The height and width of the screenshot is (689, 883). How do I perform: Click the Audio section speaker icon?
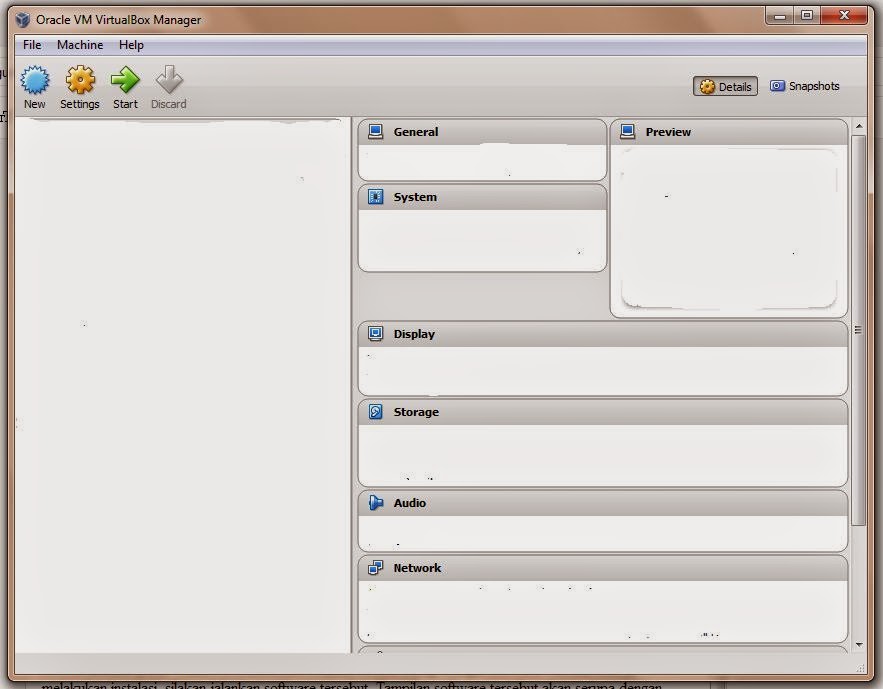pos(376,503)
